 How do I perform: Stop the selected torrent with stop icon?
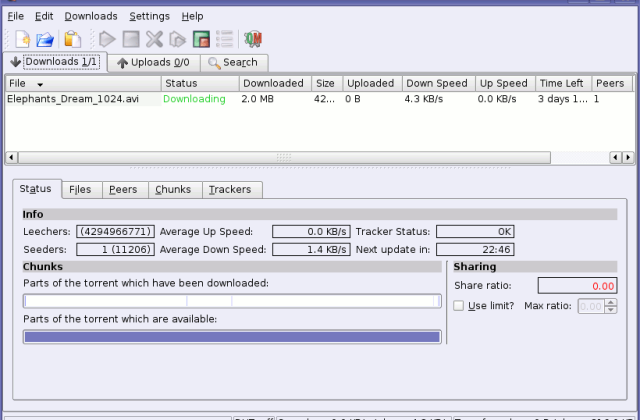[131, 39]
